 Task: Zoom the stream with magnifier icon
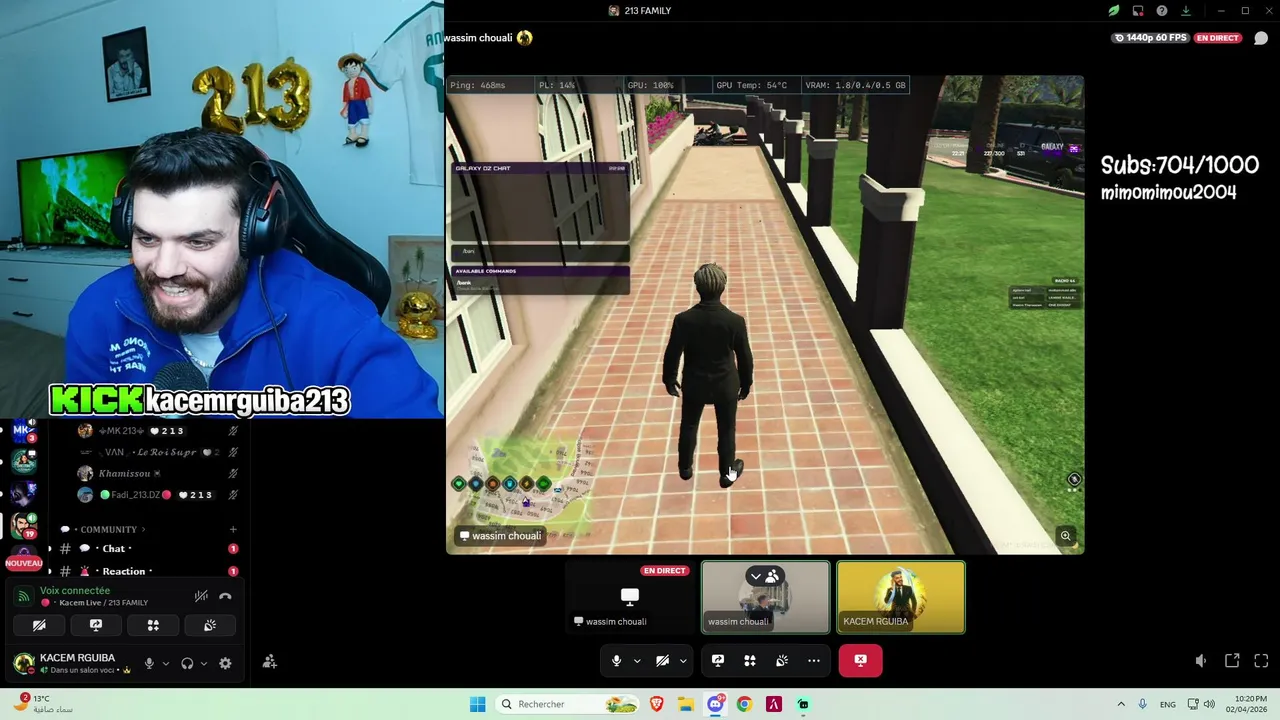tap(1066, 536)
